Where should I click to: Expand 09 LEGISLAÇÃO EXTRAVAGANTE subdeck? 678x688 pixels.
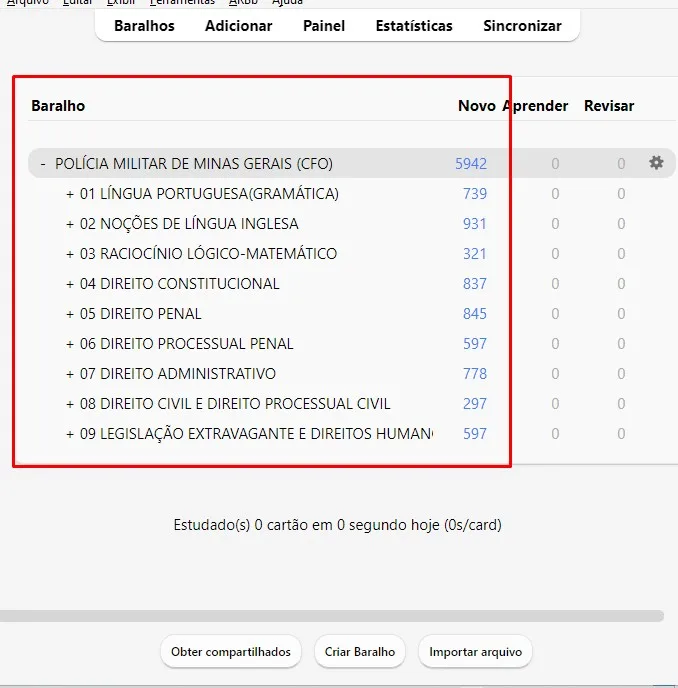pyautogui.click(x=70, y=434)
